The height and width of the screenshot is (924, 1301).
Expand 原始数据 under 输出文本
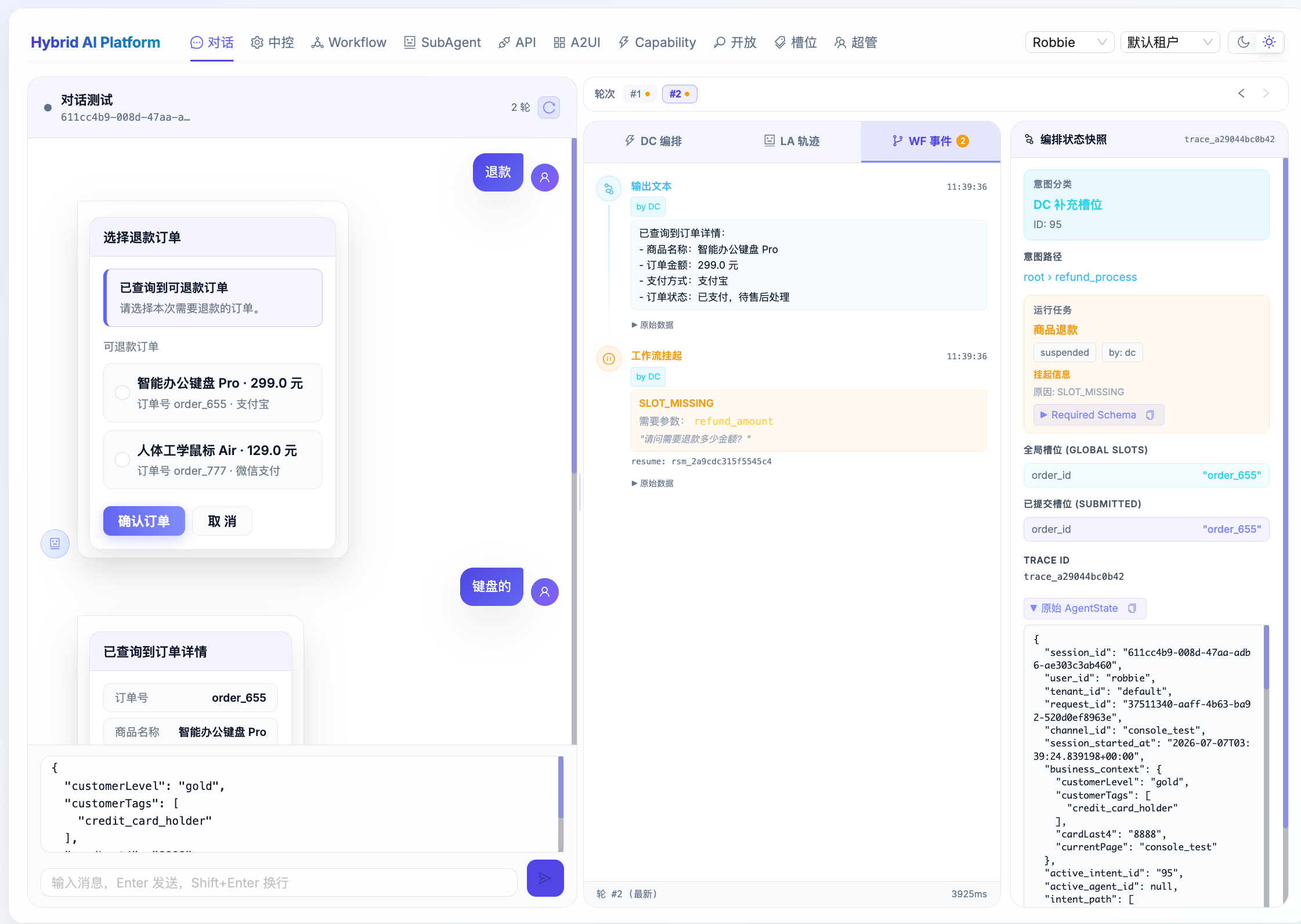(653, 325)
